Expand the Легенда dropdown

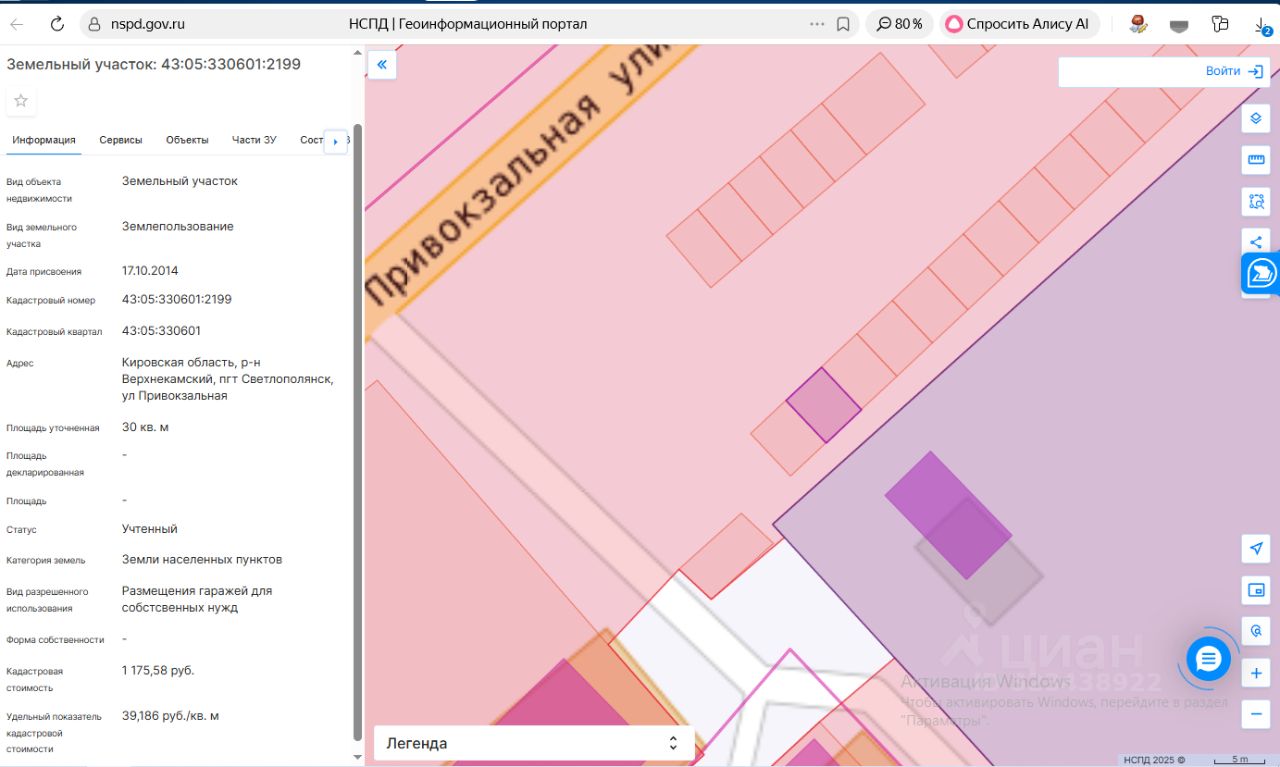tap(533, 743)
